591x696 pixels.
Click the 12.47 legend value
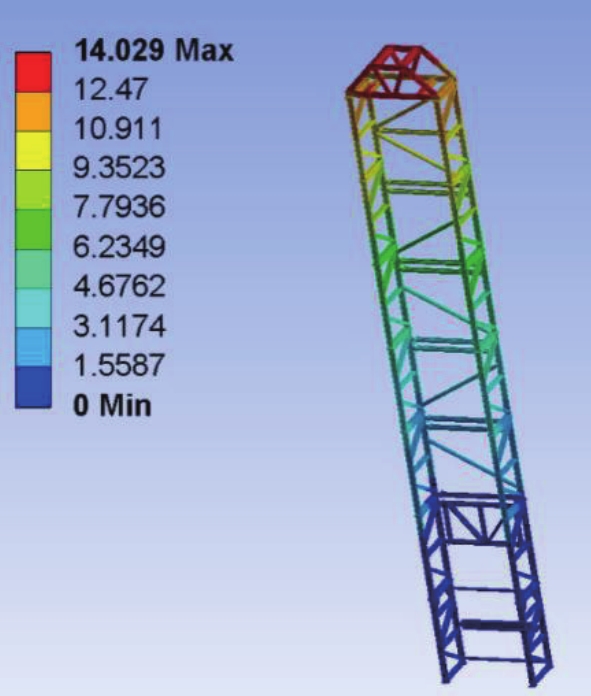(x=110, y=89)
